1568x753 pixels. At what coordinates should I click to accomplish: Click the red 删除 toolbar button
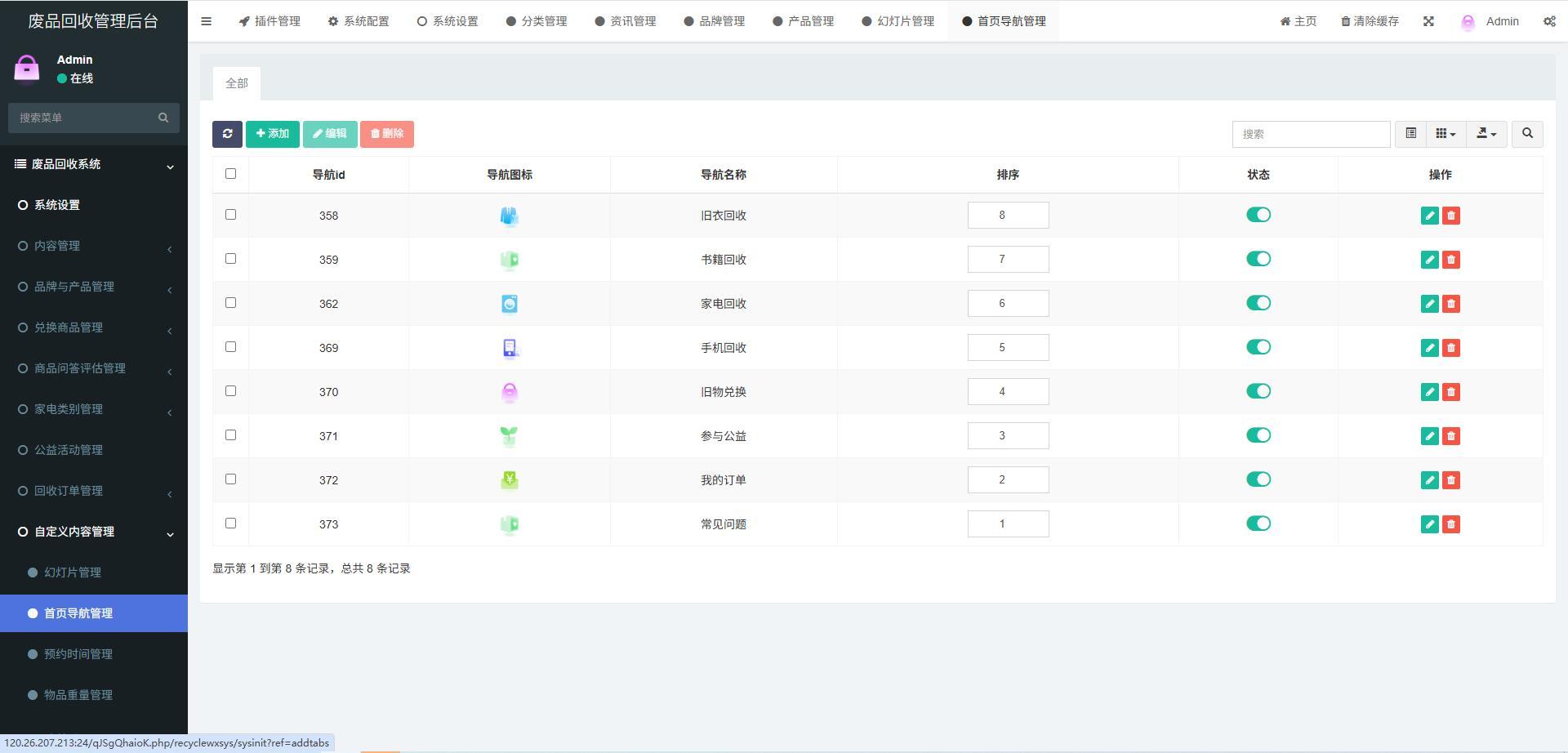point(387,134)
